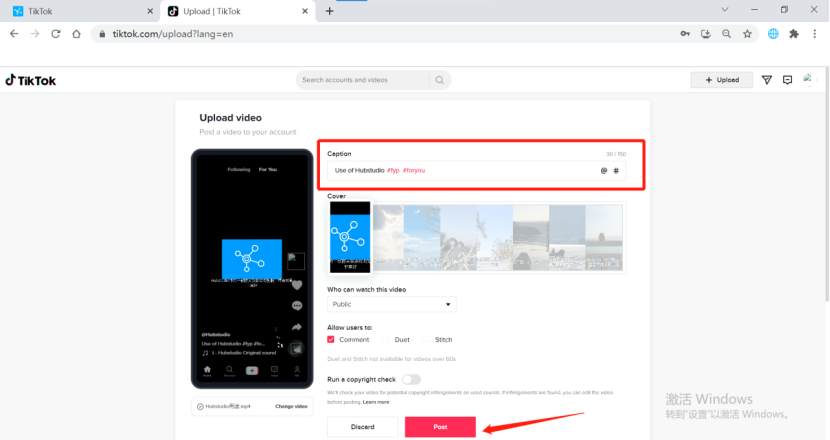Image resolution: width=830 pixels, height=440 pixels.
Task: Open the inbox notifications icon
Action: pyautogui.click(x=788, y=80)
